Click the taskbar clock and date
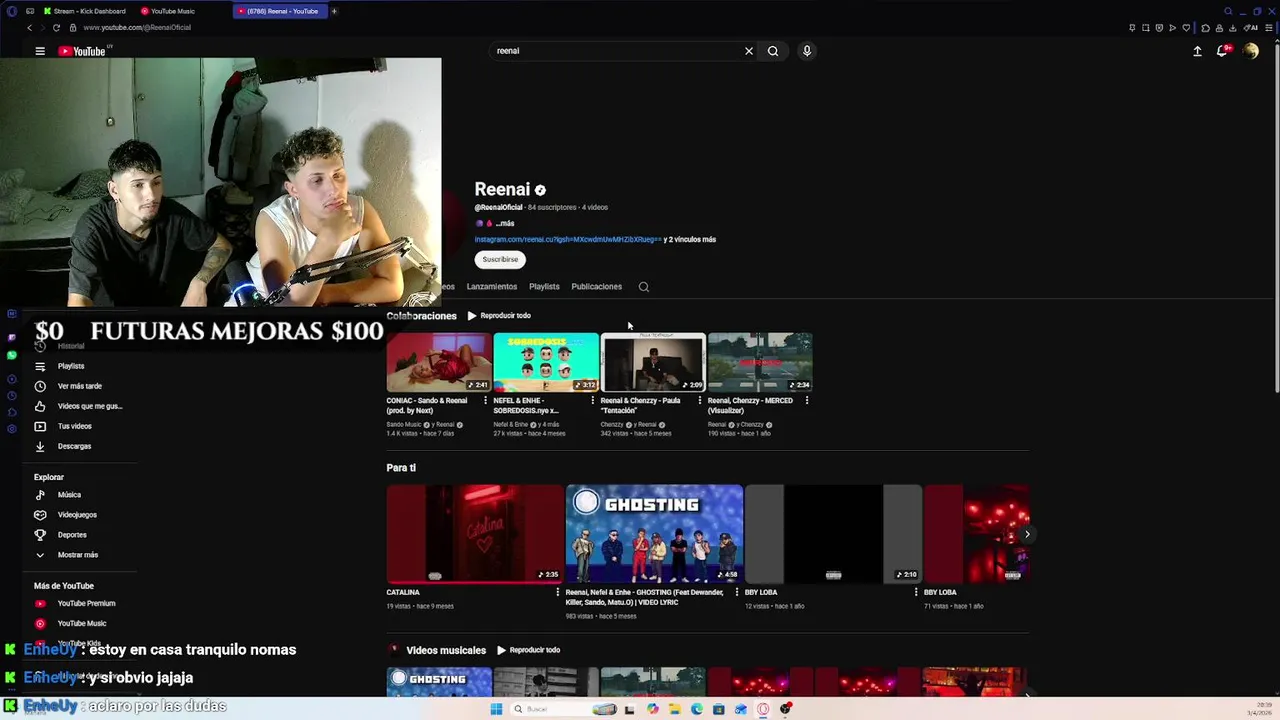Screen dimensions: 1280x720 [1259, 709]
